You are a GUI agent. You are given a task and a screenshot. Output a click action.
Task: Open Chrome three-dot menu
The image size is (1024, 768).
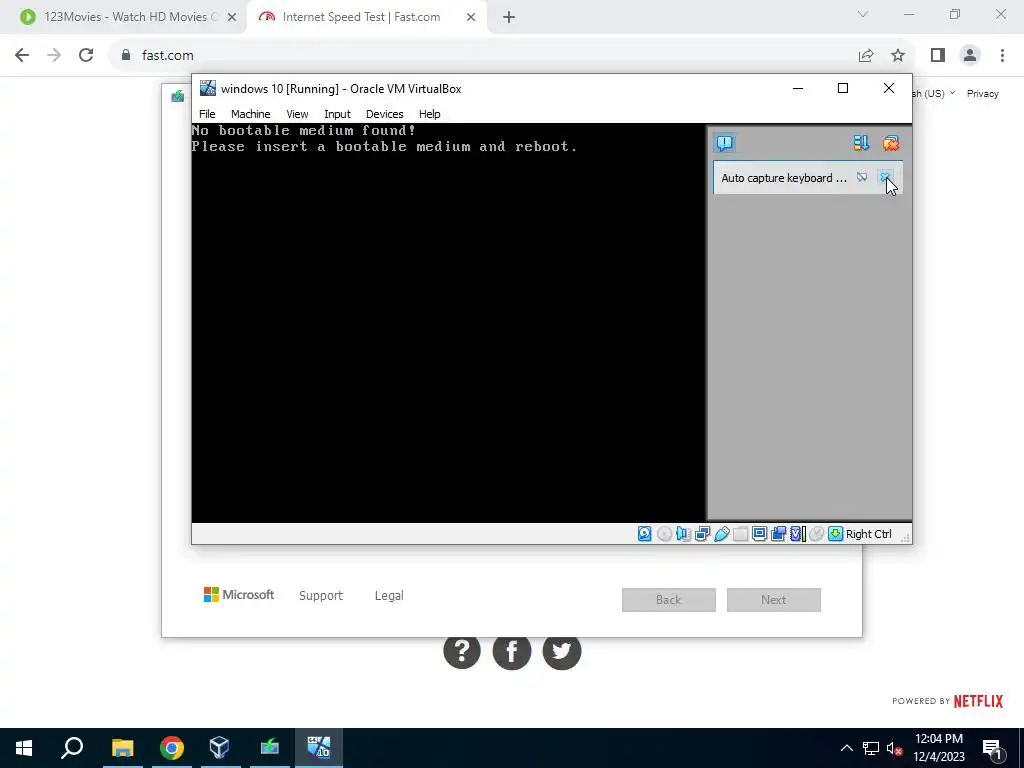coord(1002,56)
